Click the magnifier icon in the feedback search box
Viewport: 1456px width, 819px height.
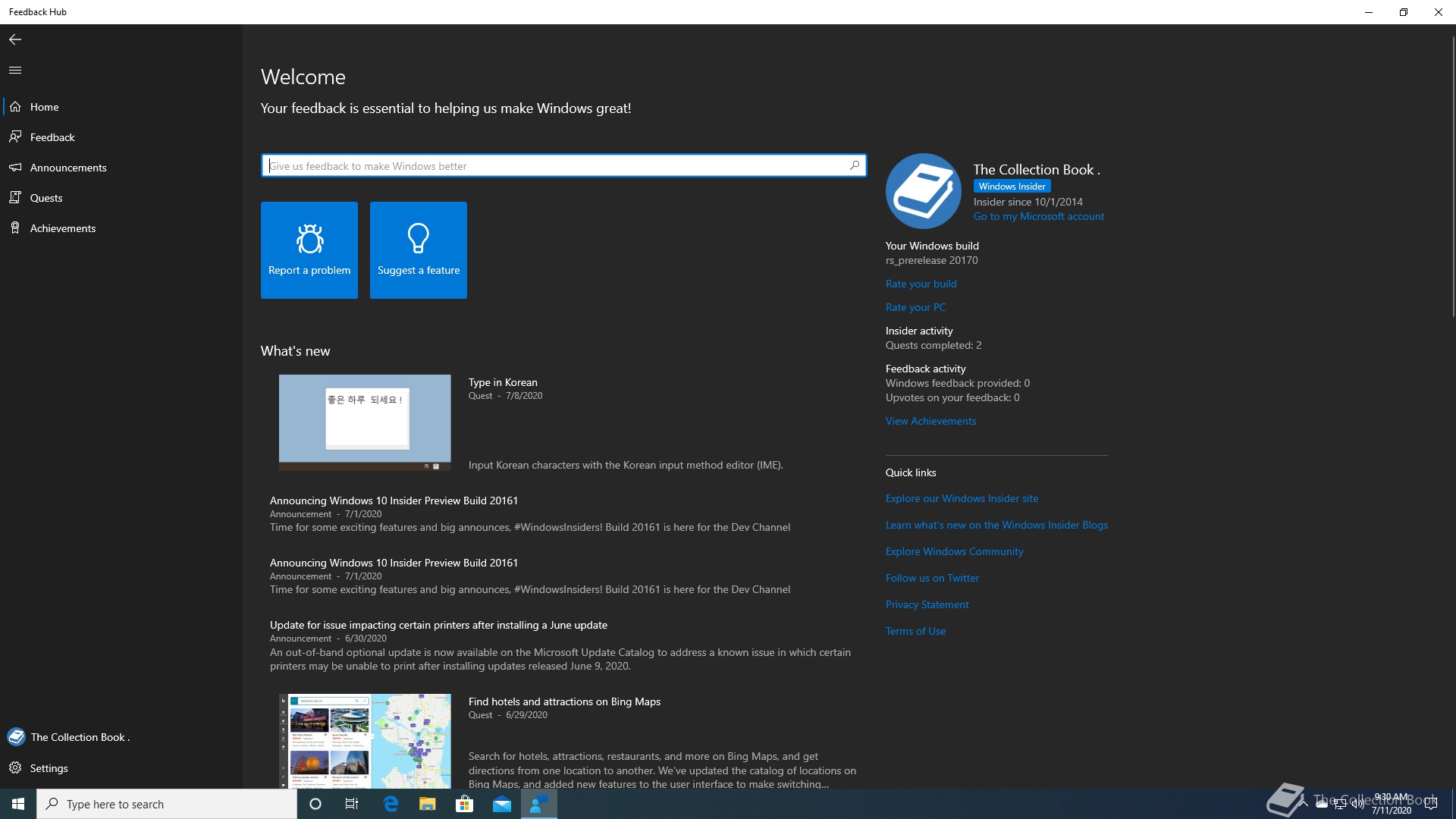855,165
